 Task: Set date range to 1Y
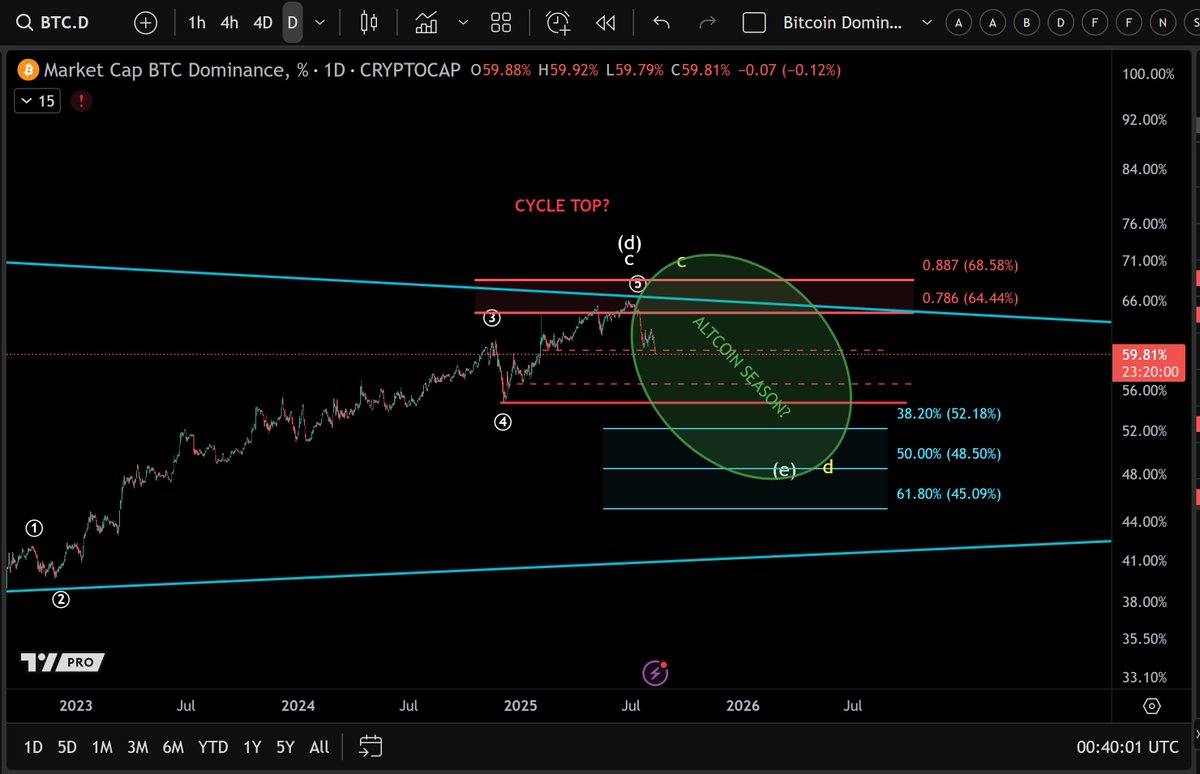(251, 747)
